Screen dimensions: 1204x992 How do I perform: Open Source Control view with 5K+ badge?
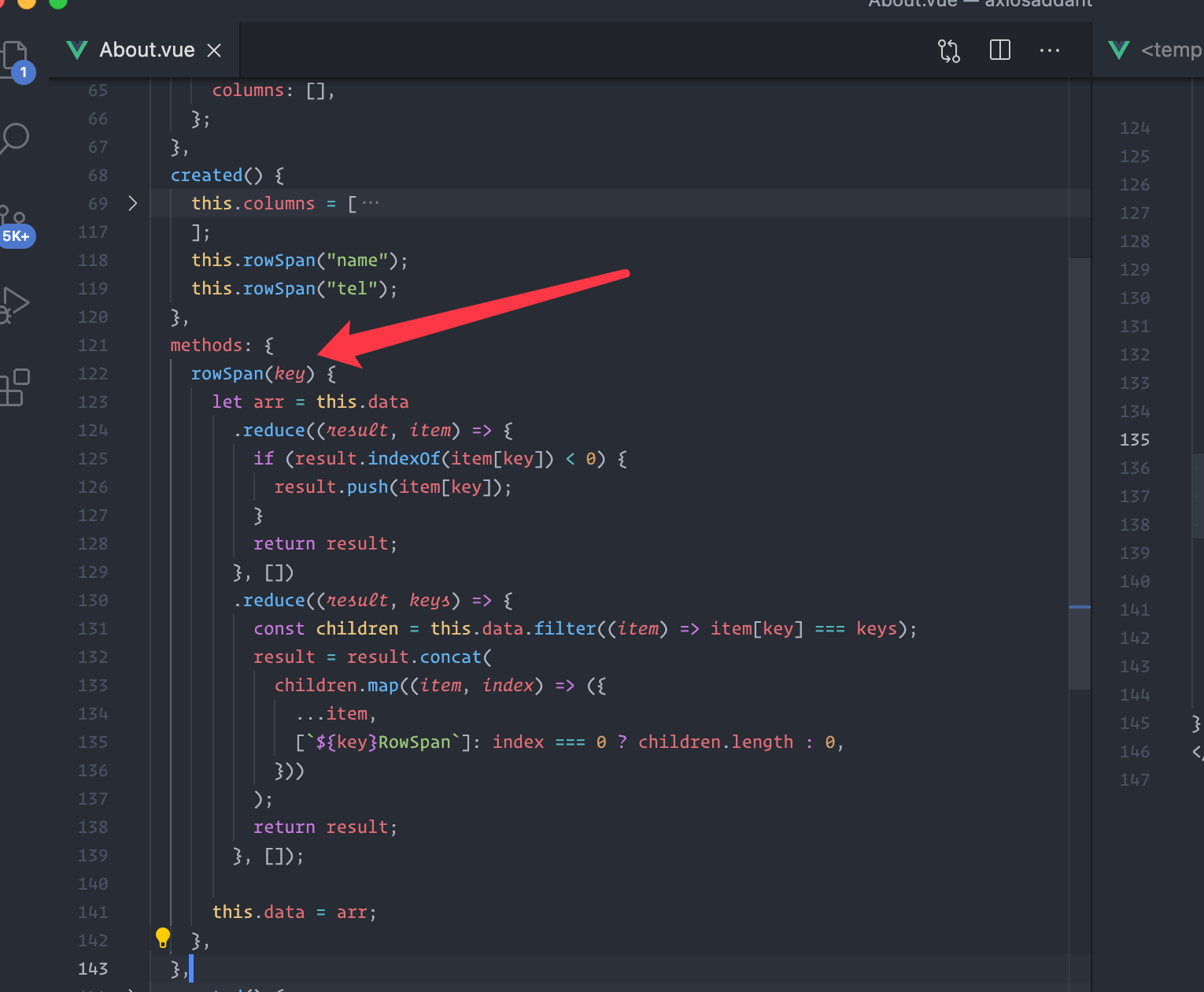click(x=16, y=225)
